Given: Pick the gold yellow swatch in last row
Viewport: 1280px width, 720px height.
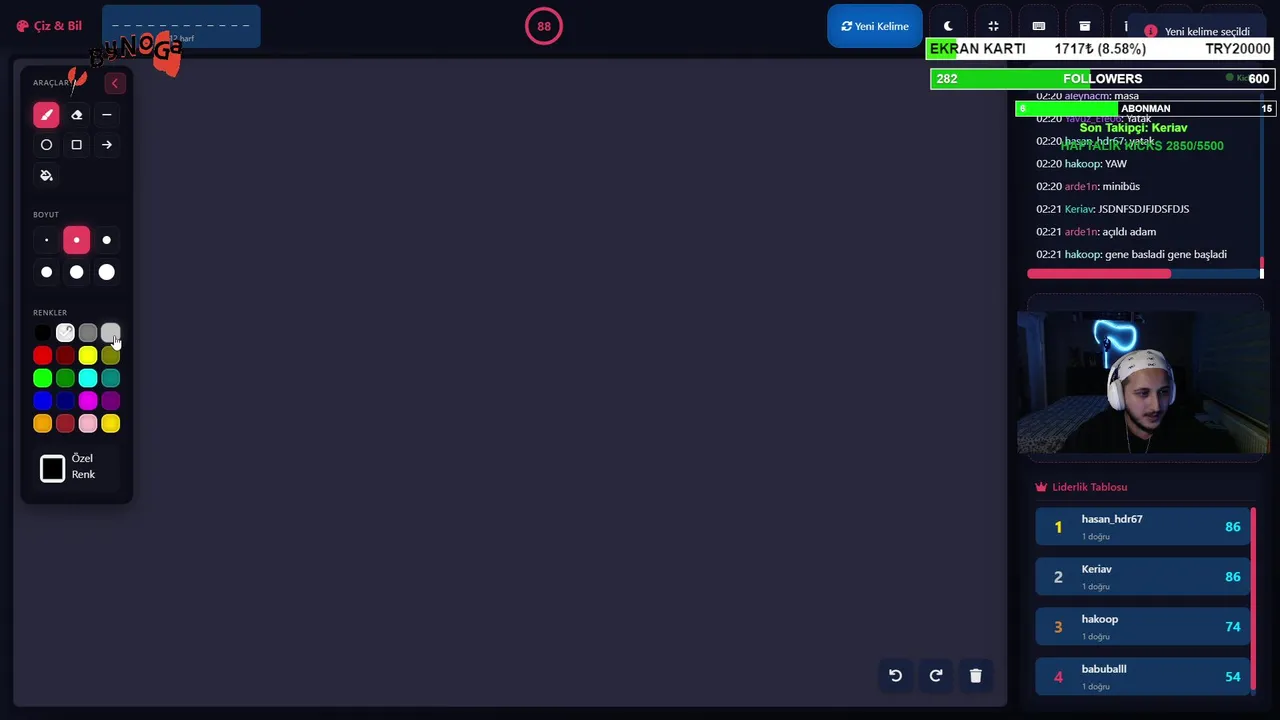Looking at the screenshot, I should tap(110, 424).
